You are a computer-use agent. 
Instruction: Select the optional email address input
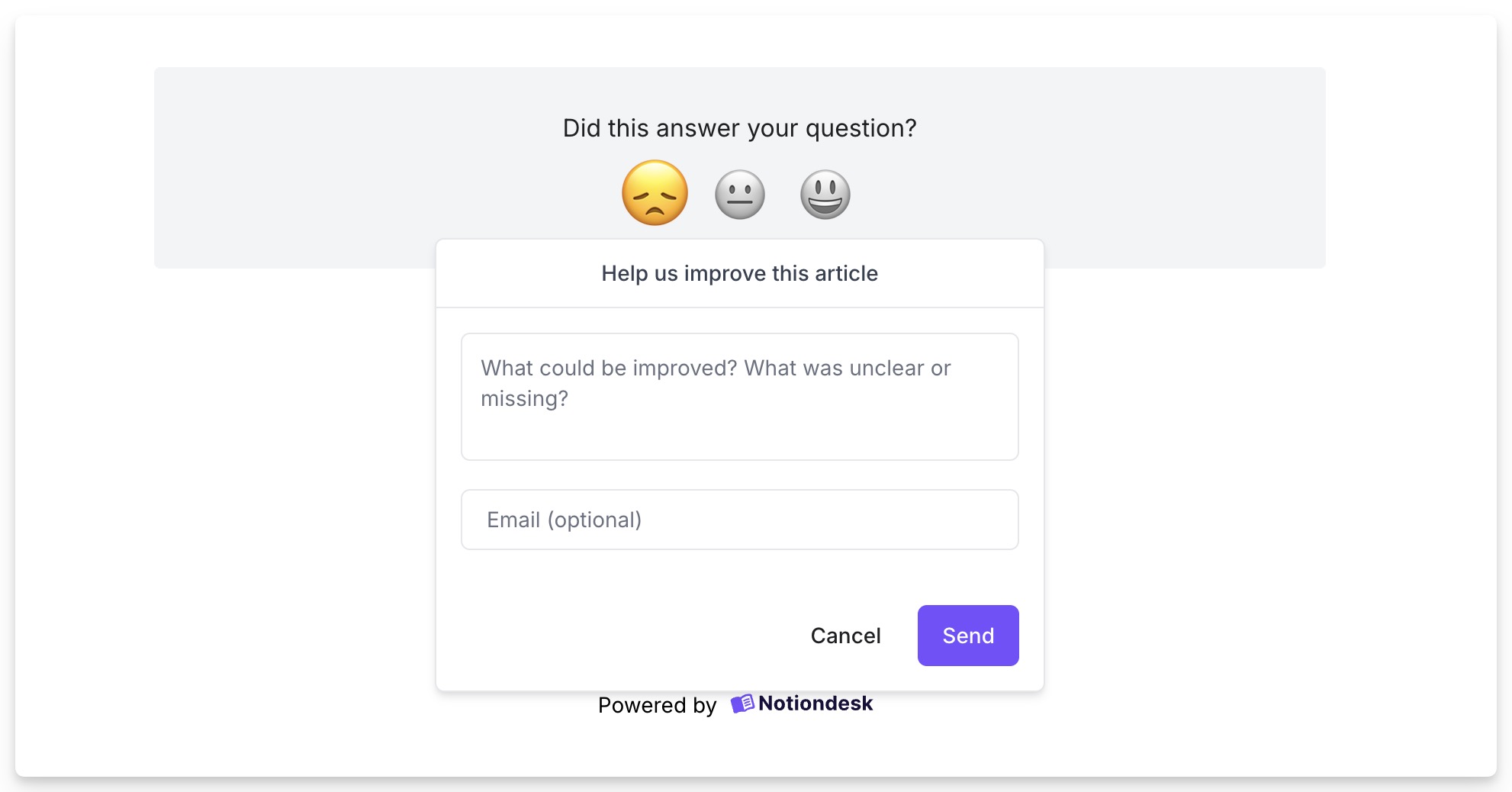pos(740,520)
